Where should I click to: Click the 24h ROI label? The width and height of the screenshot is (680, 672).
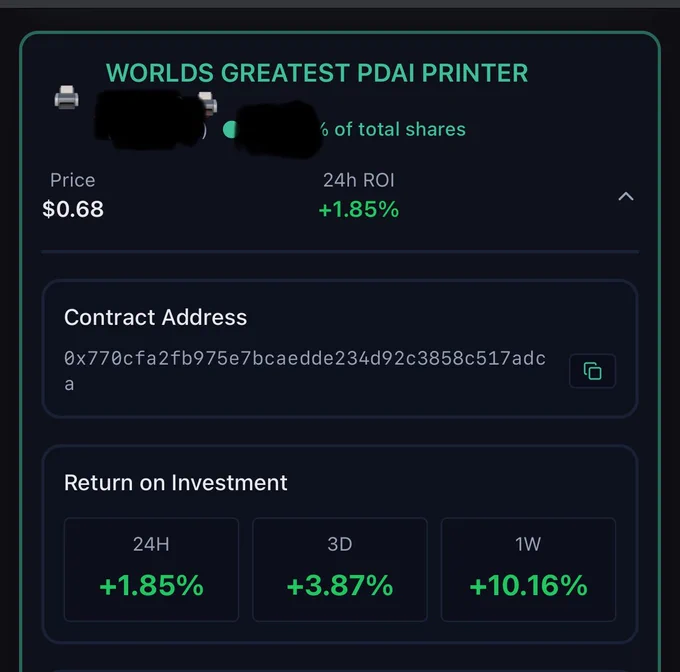(359, 180)
